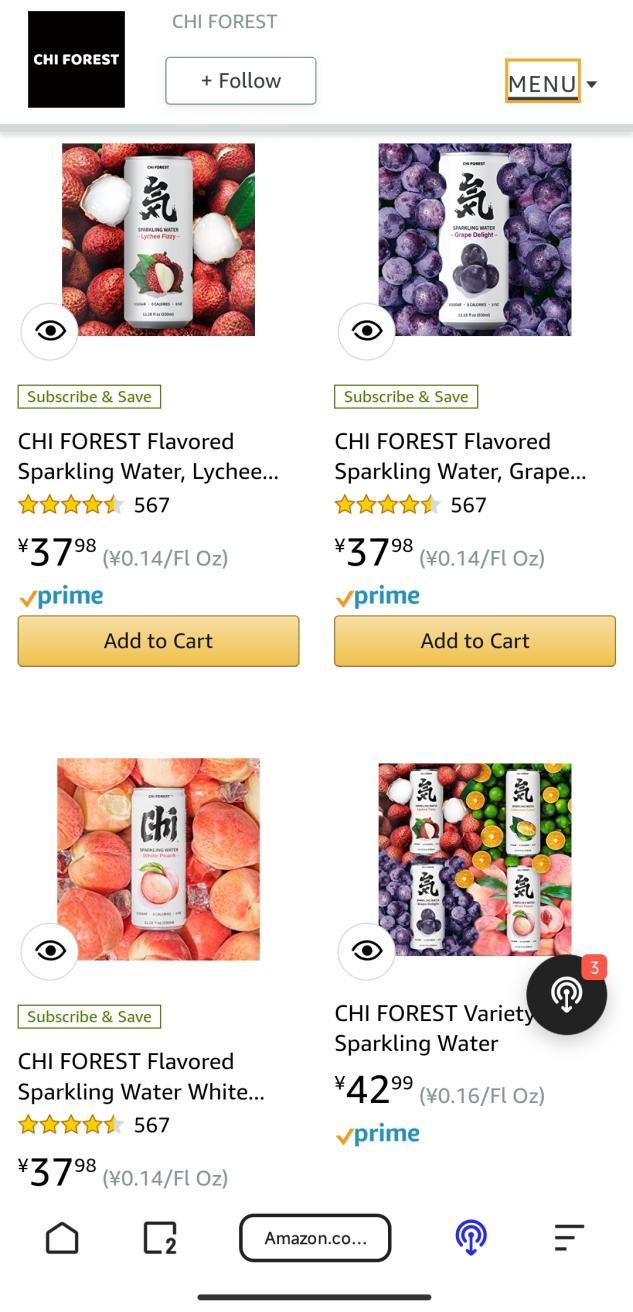
Task: Tap the prime badge under Lychee item
Action: click(x=61, y=597)
